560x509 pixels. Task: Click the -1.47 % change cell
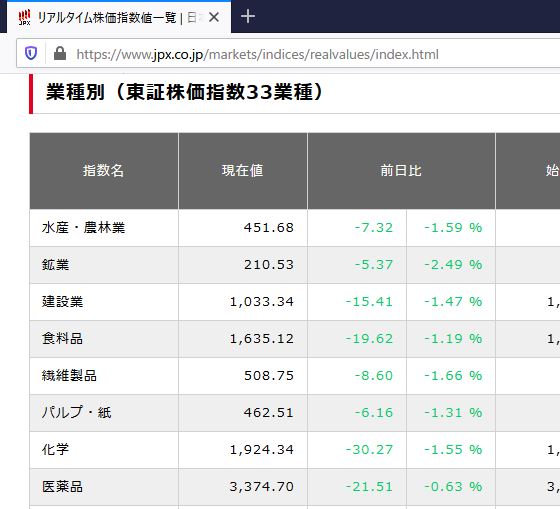pyautogui.click(x=451, y=302)
